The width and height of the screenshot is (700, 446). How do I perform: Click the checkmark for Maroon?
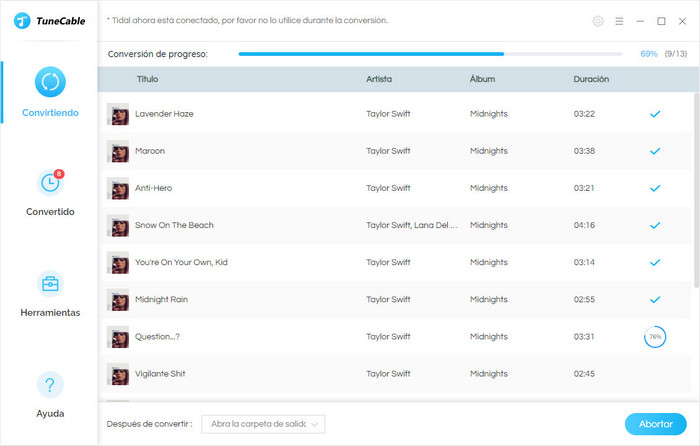click(655, 151)
